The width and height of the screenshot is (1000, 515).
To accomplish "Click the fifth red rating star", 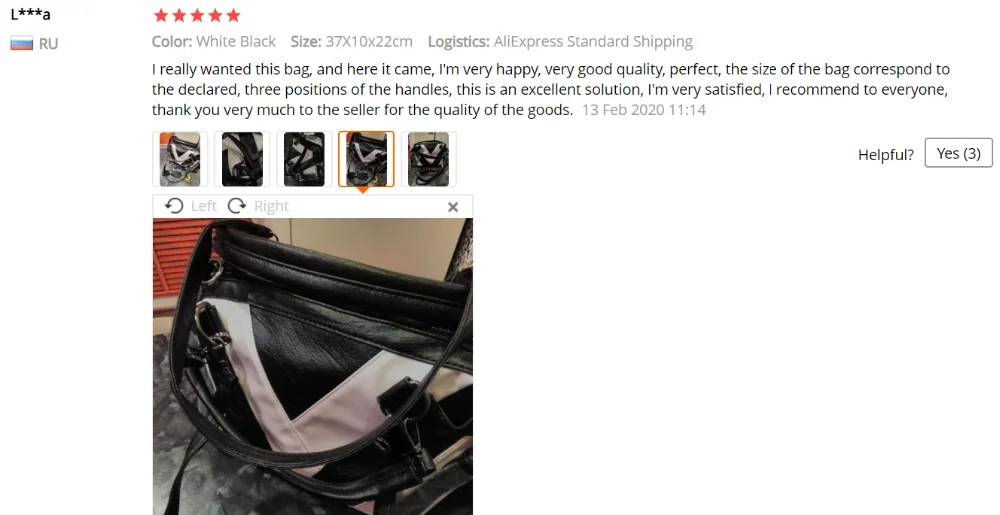I will point(233,15).
